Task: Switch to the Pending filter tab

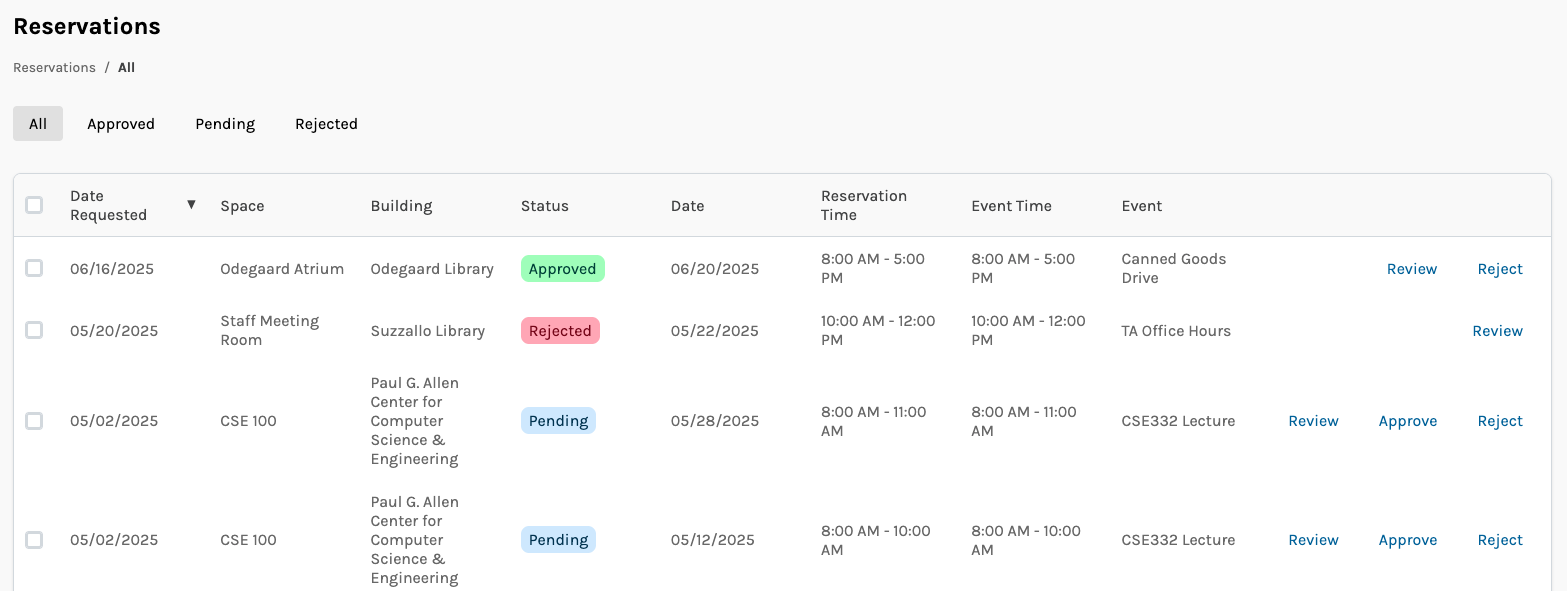Action: pyautogui.click(x=225, y=123)
